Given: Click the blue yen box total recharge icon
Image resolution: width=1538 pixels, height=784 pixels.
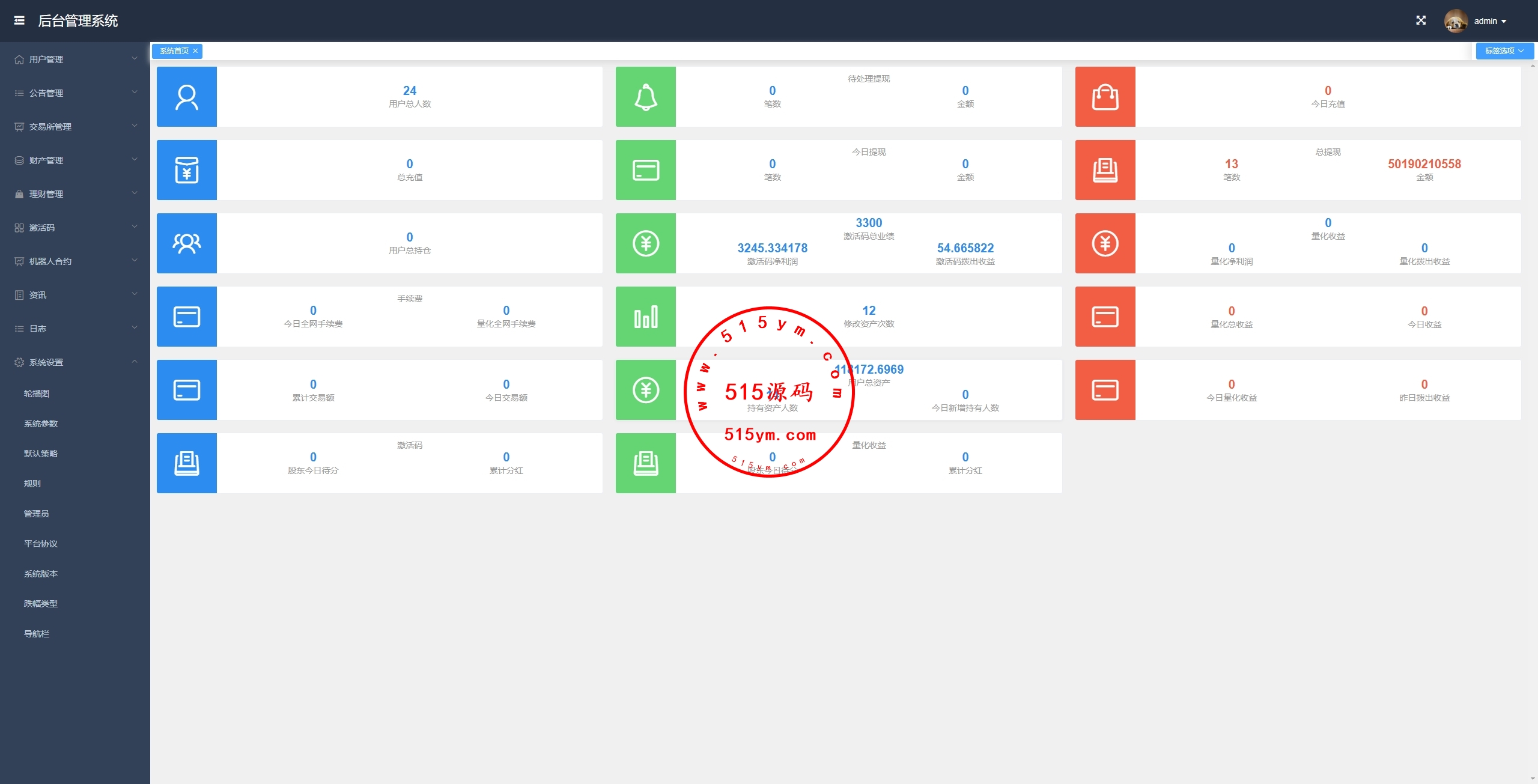Looking at the screenshot, I should (x=187, y=170).
